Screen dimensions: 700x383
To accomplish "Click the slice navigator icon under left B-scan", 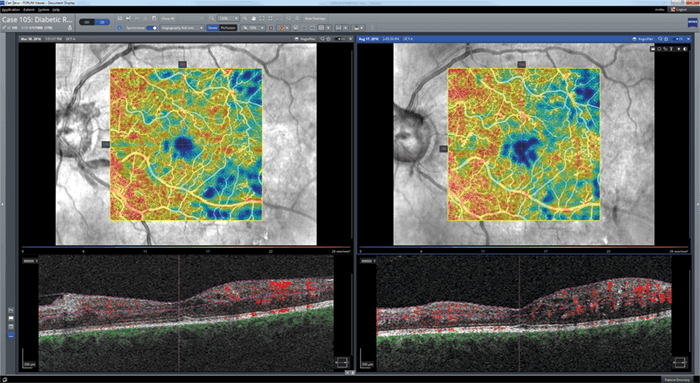I will pos(341,362).
